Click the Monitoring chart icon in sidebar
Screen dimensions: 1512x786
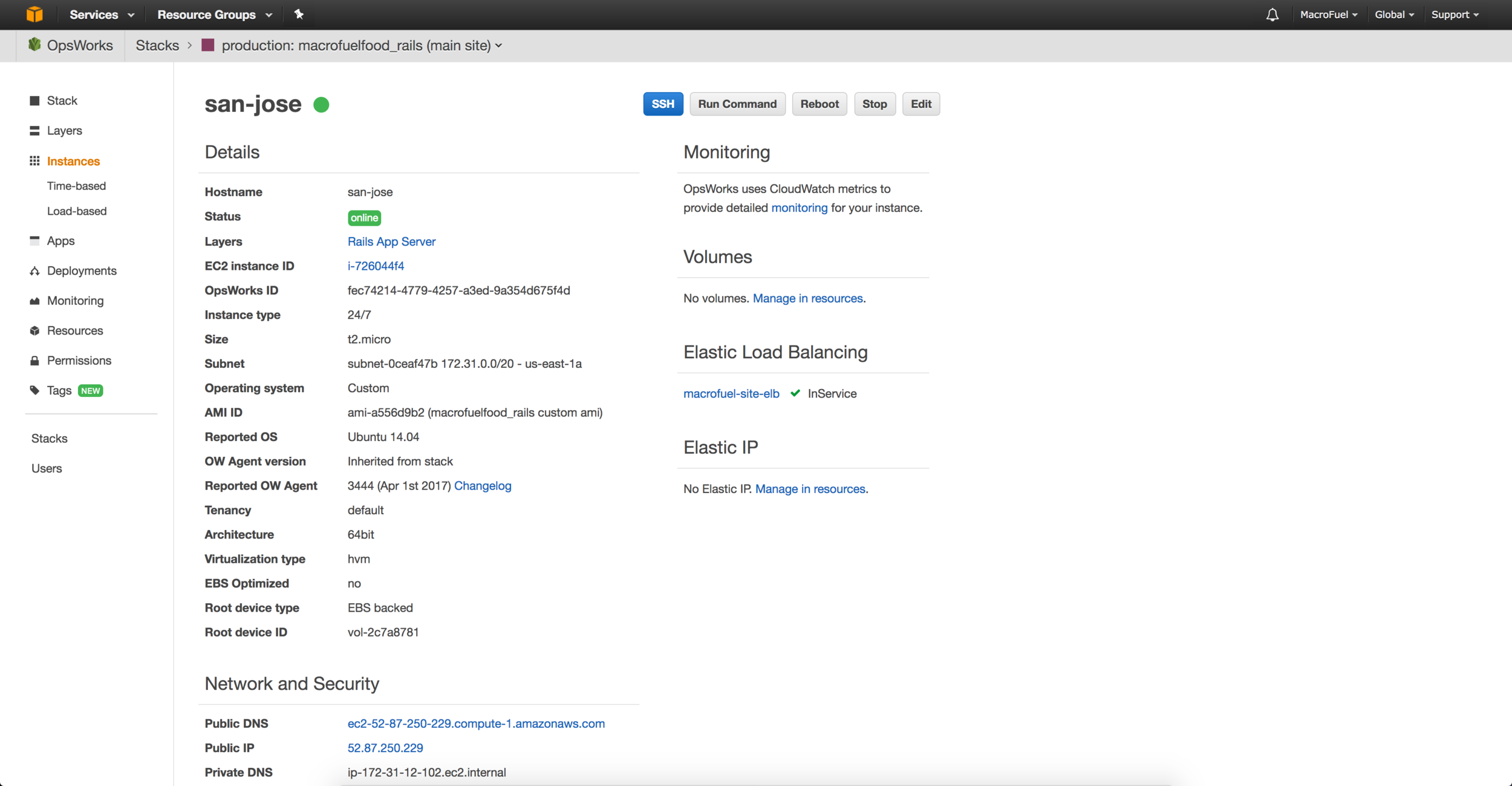coord(34,301)
